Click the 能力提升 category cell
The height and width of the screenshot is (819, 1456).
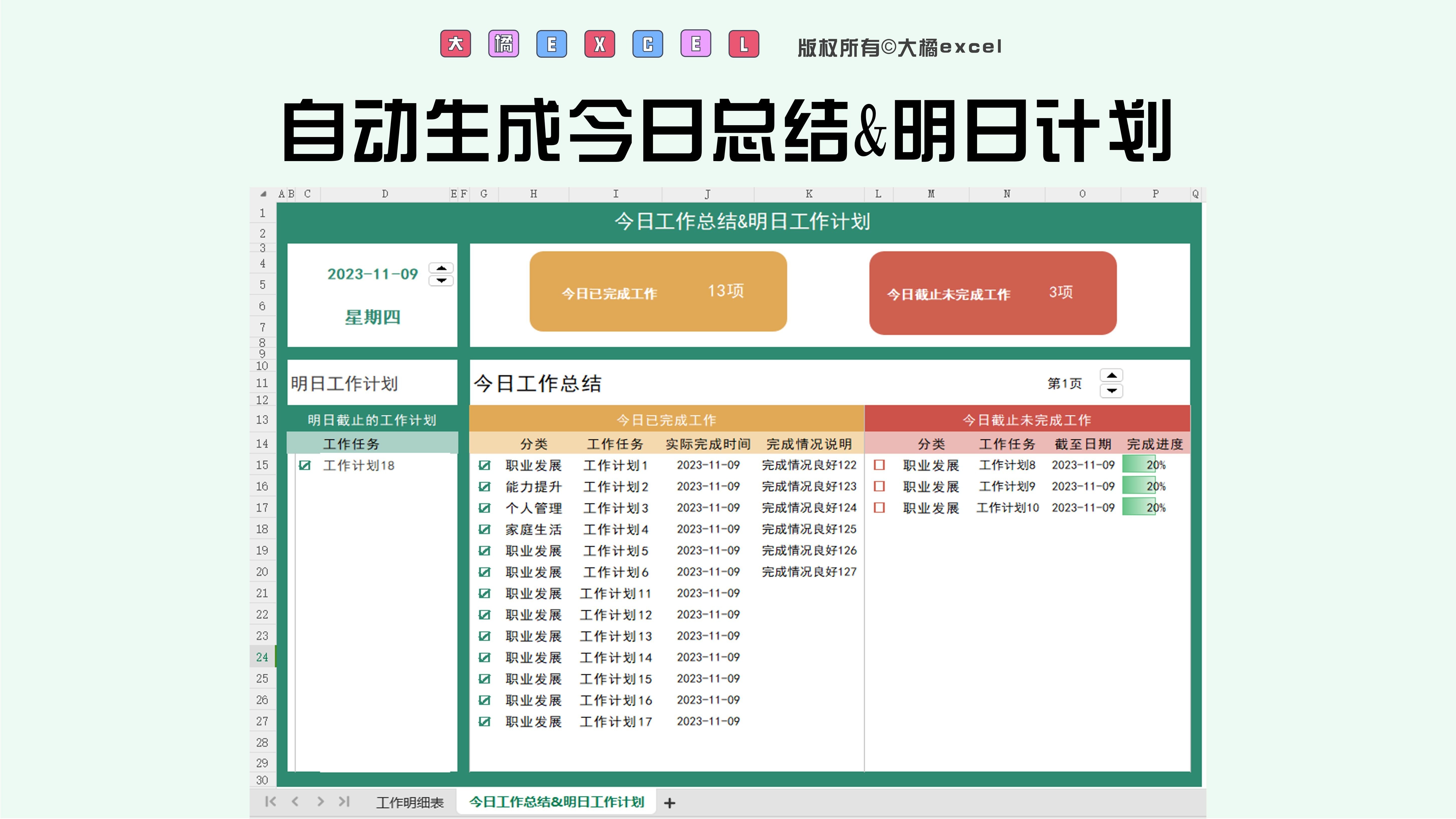[533, 487]
